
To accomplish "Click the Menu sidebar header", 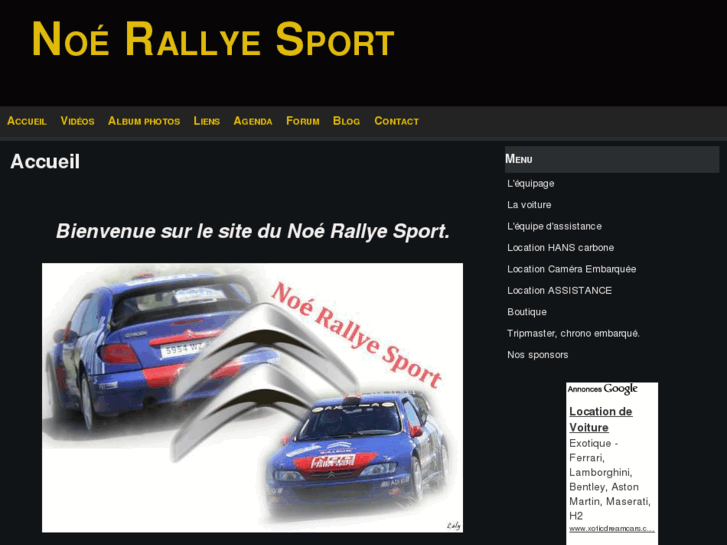I will pos(612,159).
